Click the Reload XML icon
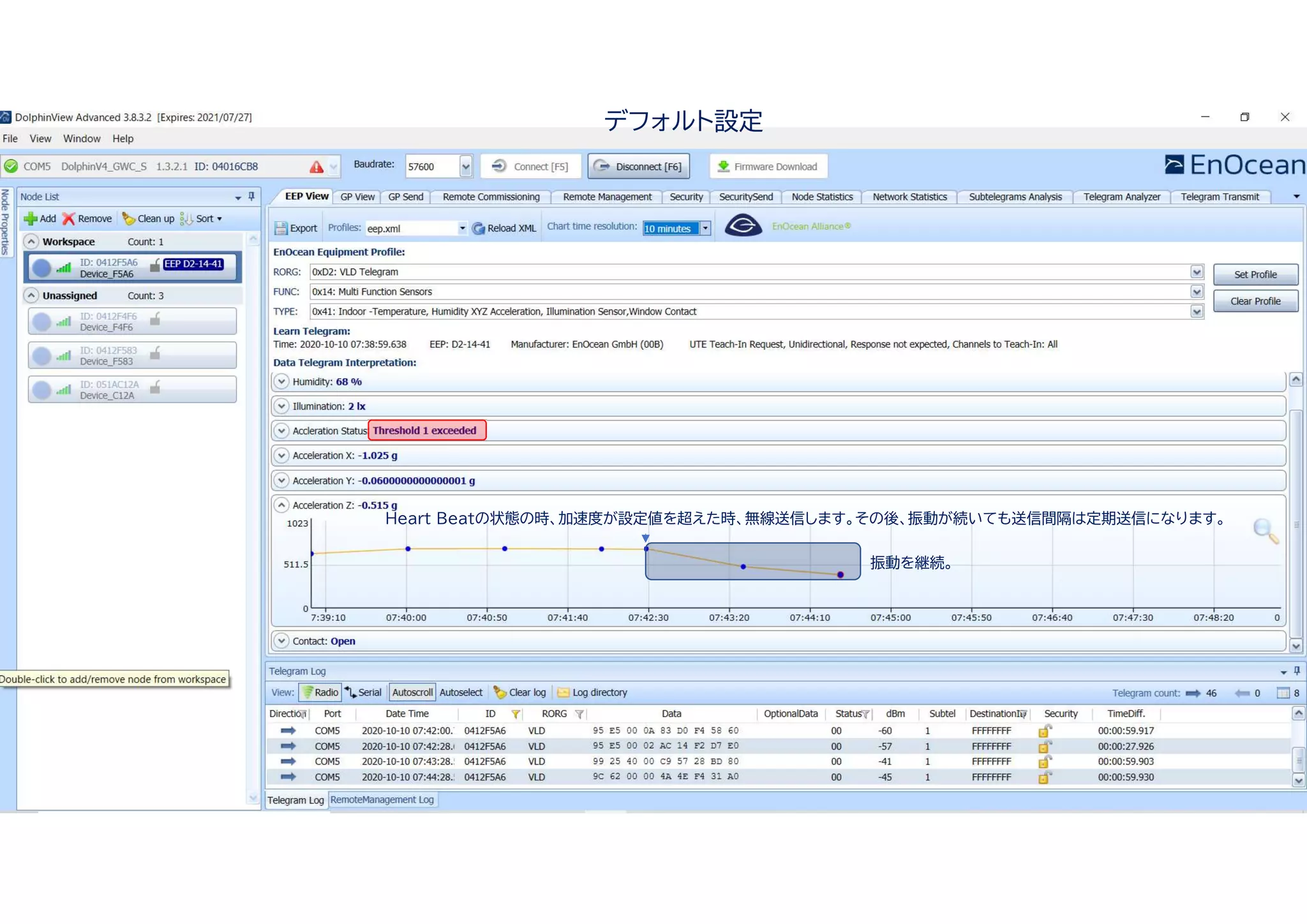The width and height of the screenshot is (1307, 924). tap(478, 228)
